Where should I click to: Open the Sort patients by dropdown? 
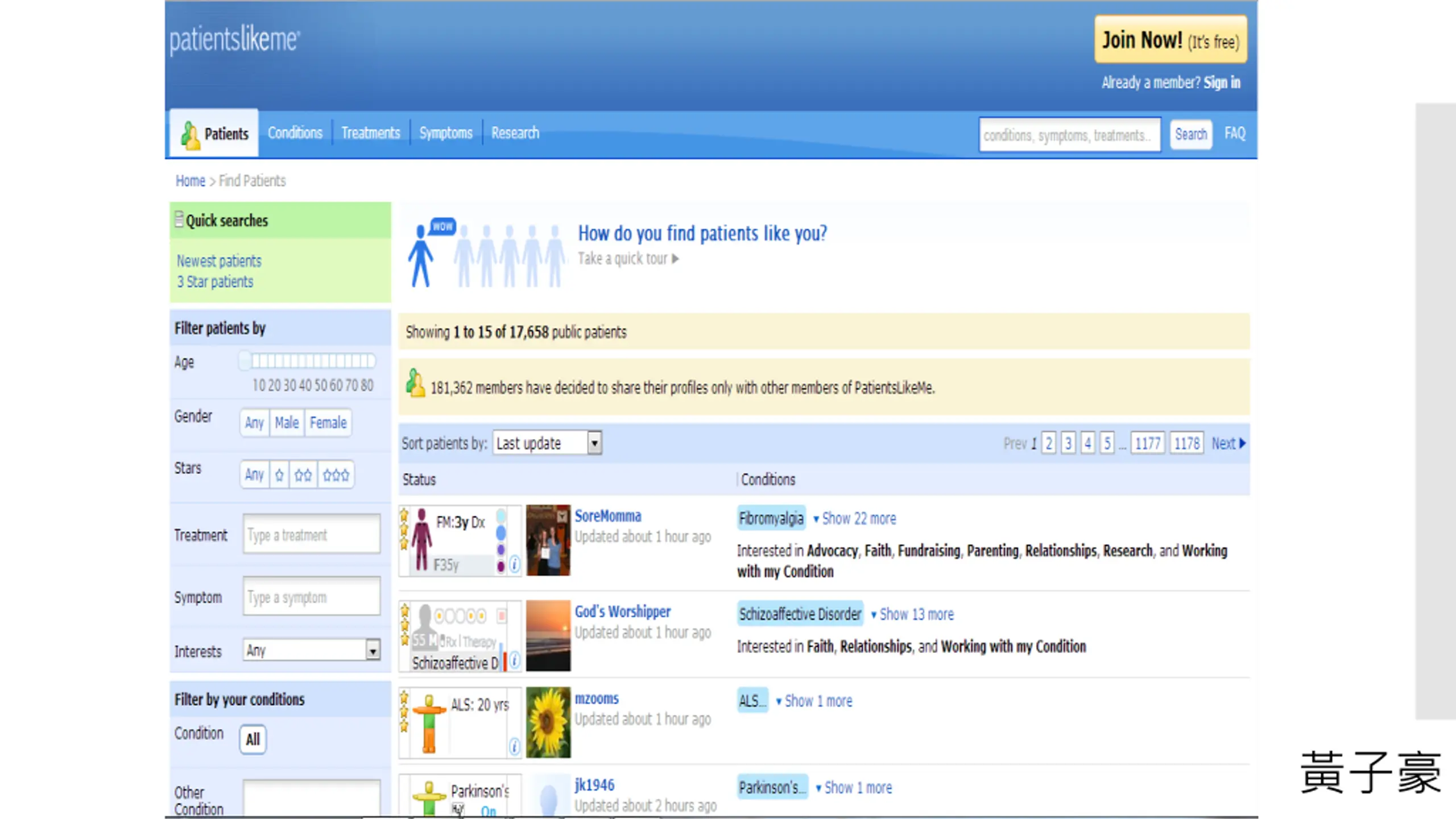547,443
